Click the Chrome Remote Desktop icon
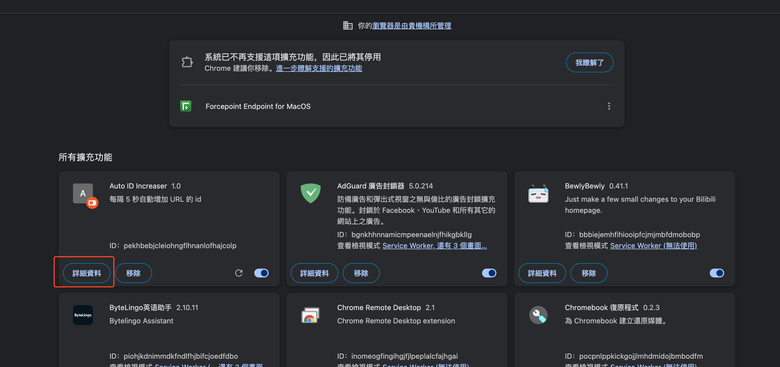This screenshot has height=367, width=780. 310,315
